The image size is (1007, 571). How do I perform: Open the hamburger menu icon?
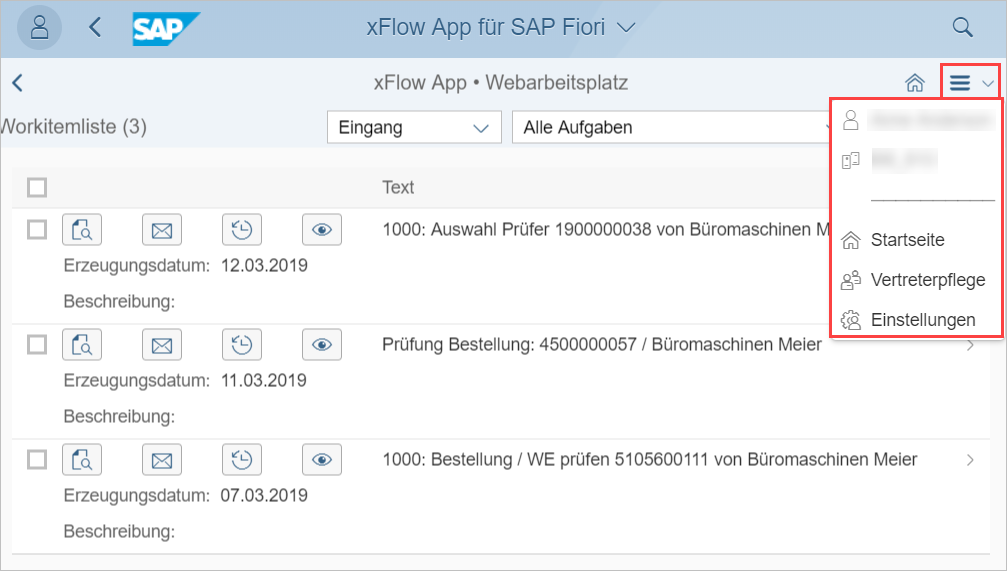click(960, 83)
